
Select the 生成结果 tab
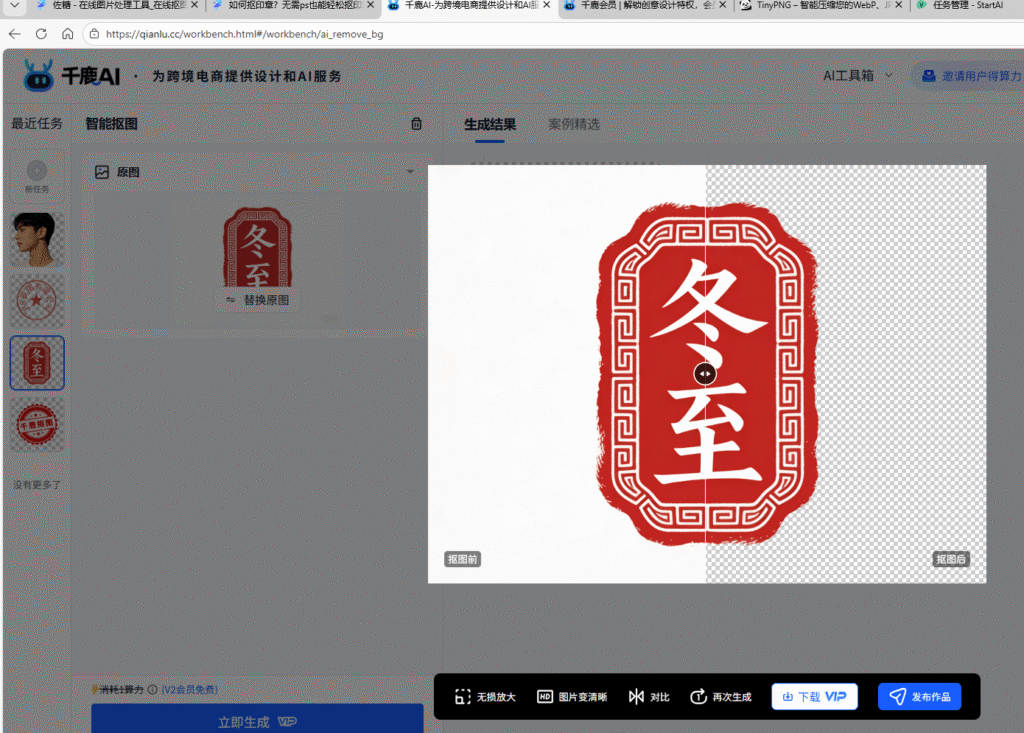click(x=488, y=125)
